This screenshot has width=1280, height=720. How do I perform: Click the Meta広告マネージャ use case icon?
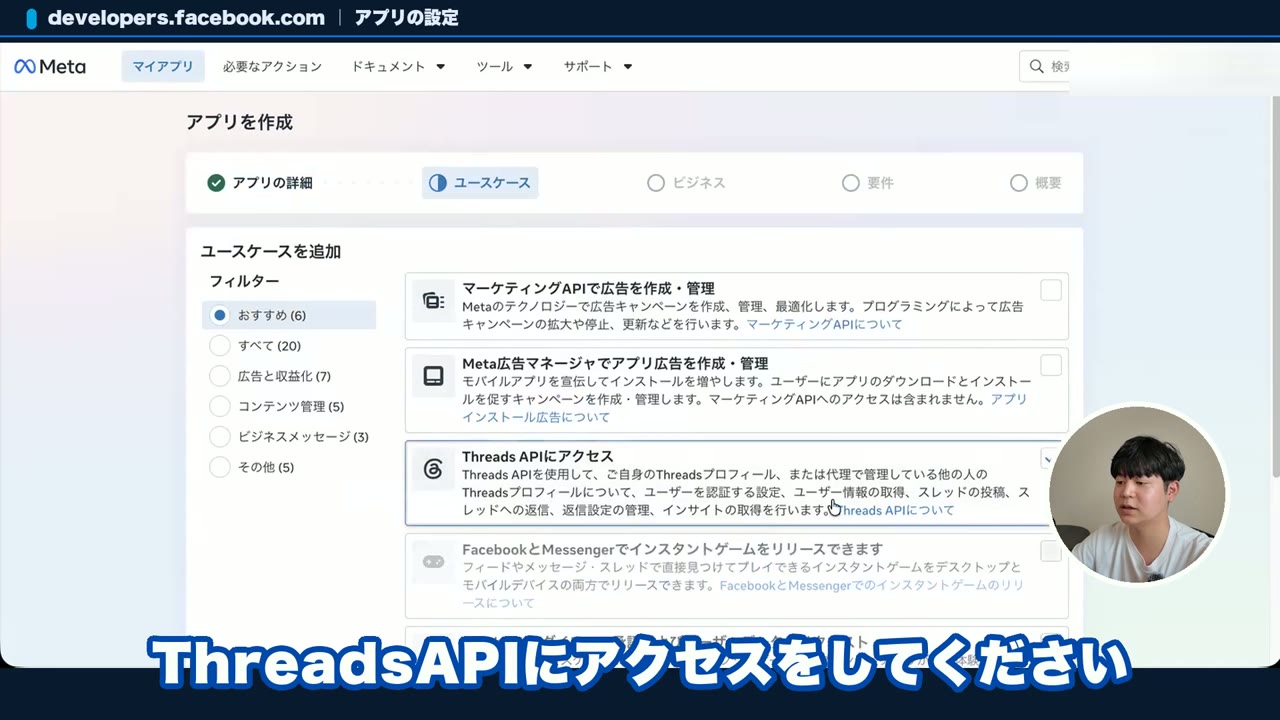433,376
